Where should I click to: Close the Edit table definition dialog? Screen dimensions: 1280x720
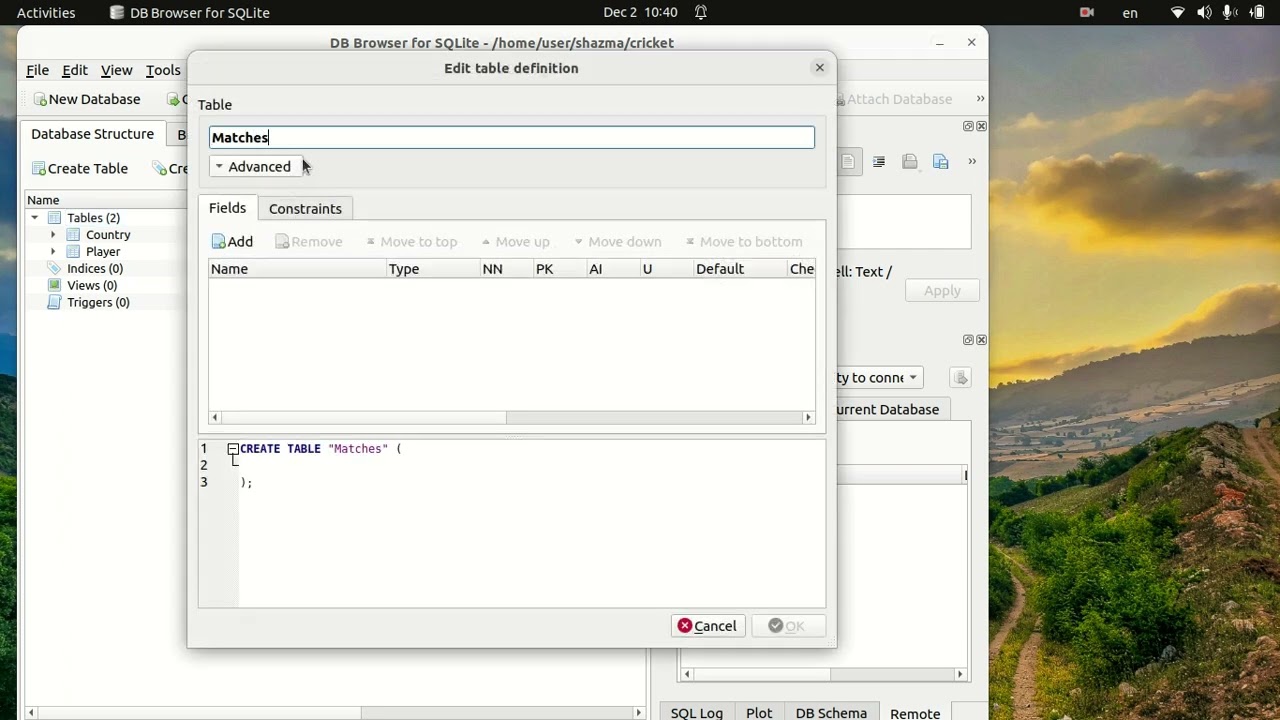click(x=820, y=68)
